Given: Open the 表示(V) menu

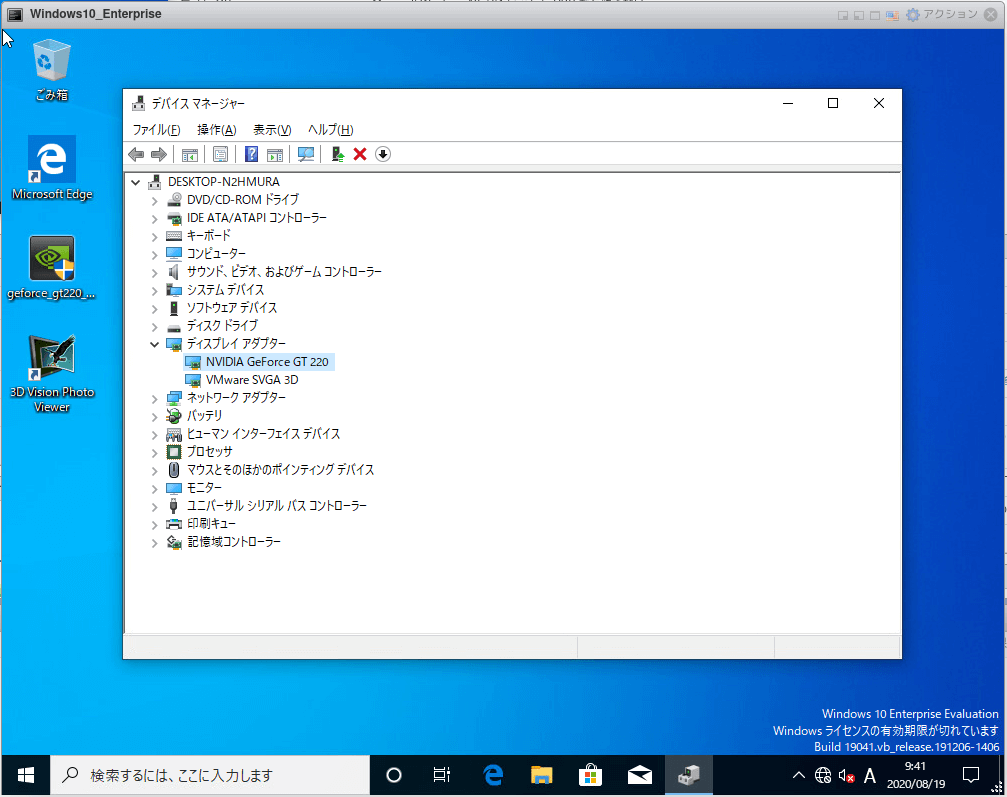Looking at the screenshot, I should point(272,130).
